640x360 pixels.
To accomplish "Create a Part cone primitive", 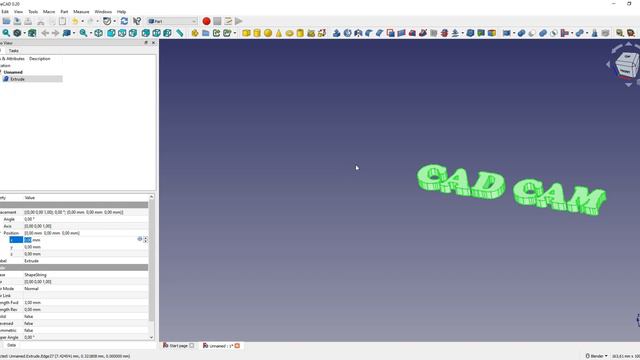I will (278, 33).
